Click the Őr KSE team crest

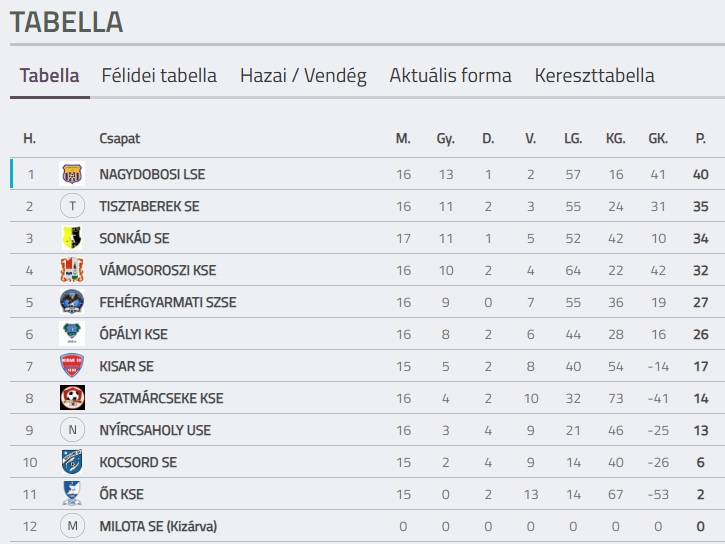click(x=72, y=494)
